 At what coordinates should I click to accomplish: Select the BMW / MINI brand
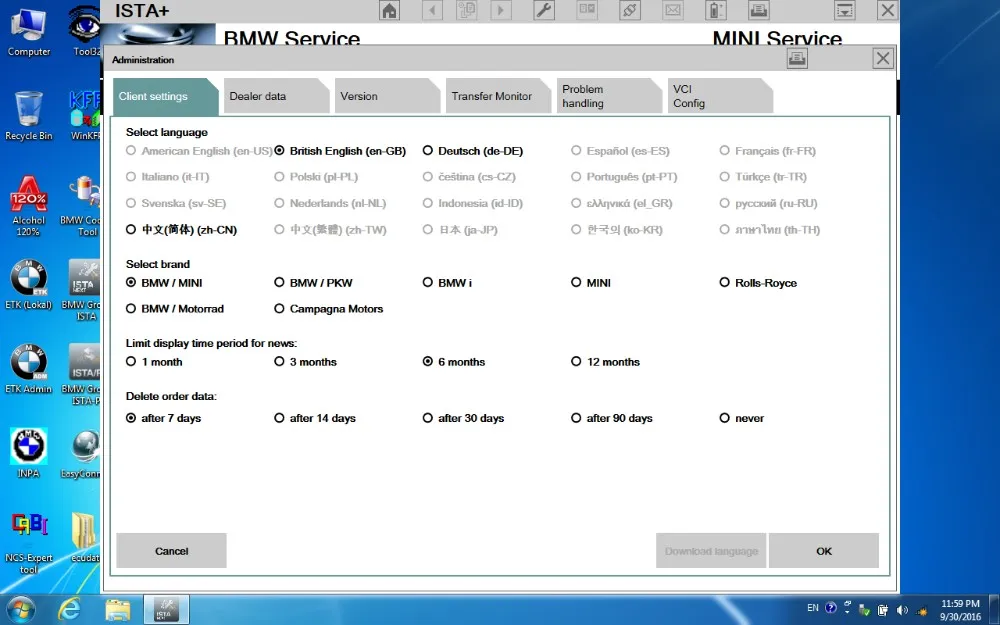coord(165,283)
